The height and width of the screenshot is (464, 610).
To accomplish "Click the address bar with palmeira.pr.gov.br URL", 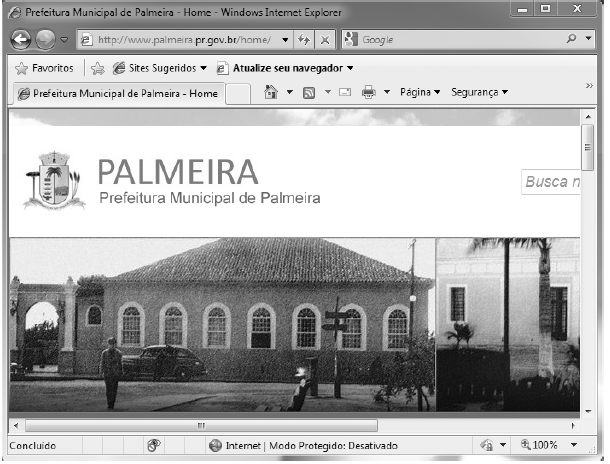I will click(186, 40).
